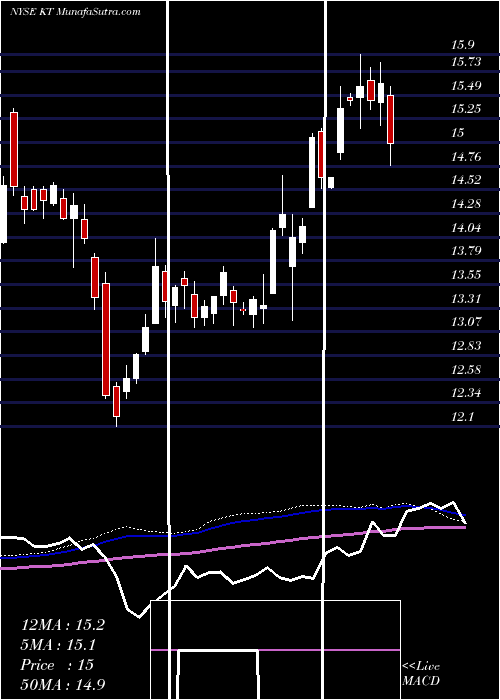The image size is (500, 700).
Task: Select the 12.58 price axis label
Action: click(x=466, y=370)
